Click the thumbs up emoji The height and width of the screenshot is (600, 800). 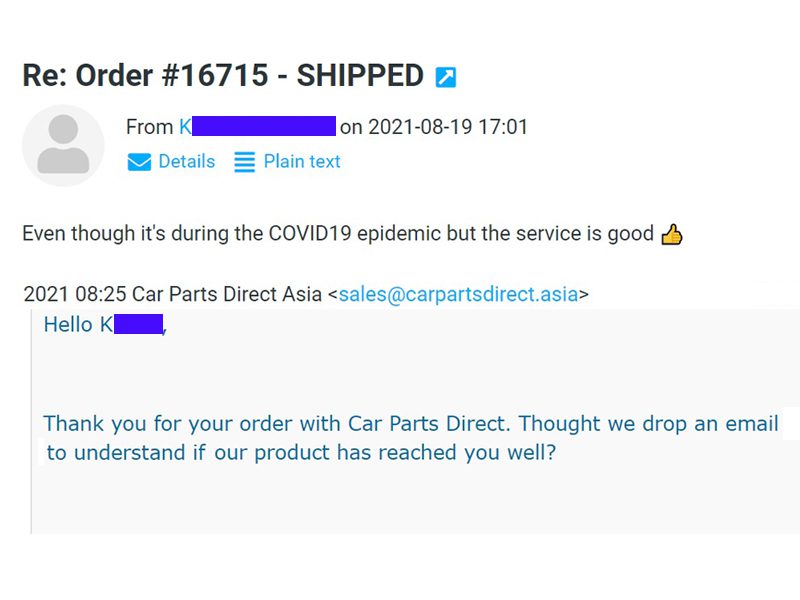[x=671, y=235]
